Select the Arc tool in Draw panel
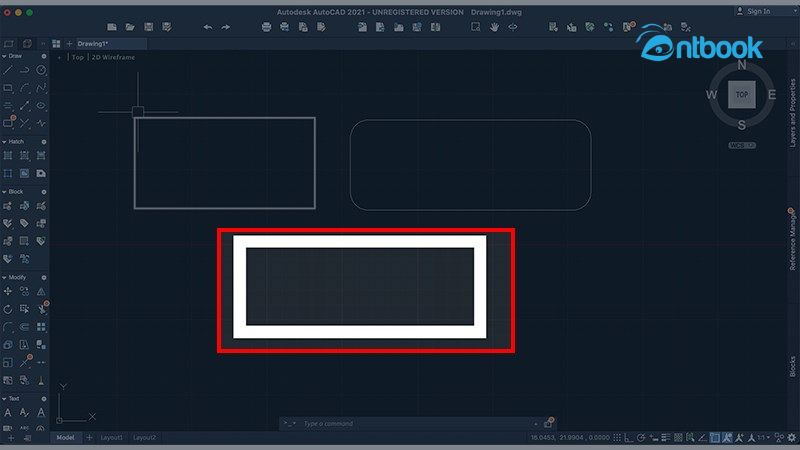Screen dimensions: 800x450 click(x=24, y=88)
